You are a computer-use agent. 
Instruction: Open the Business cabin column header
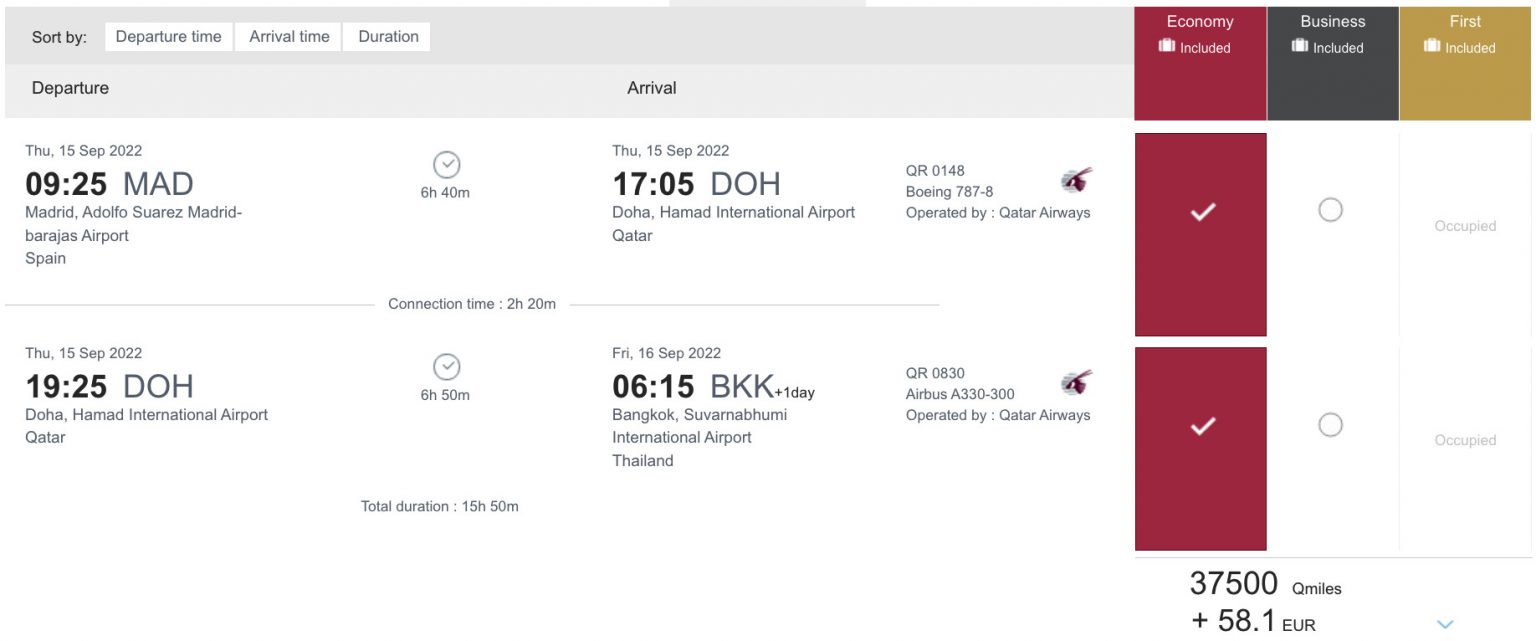coord(1333,64)
